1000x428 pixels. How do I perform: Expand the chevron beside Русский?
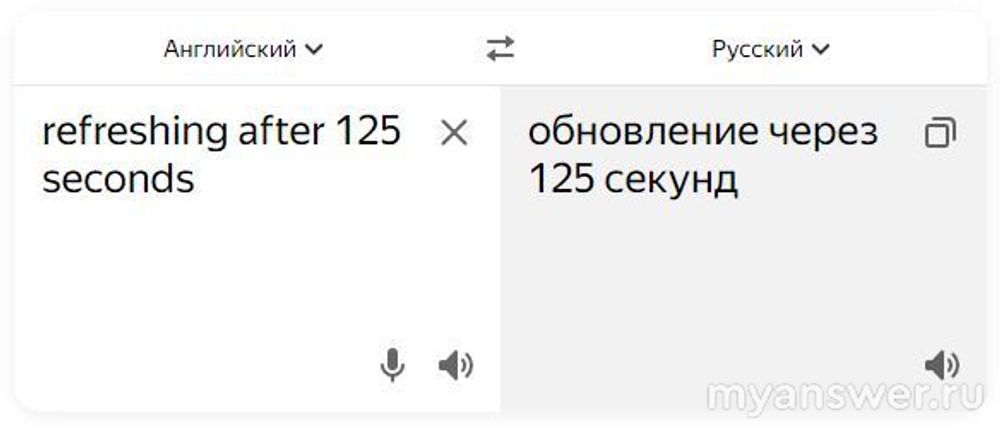click(821, 49)
